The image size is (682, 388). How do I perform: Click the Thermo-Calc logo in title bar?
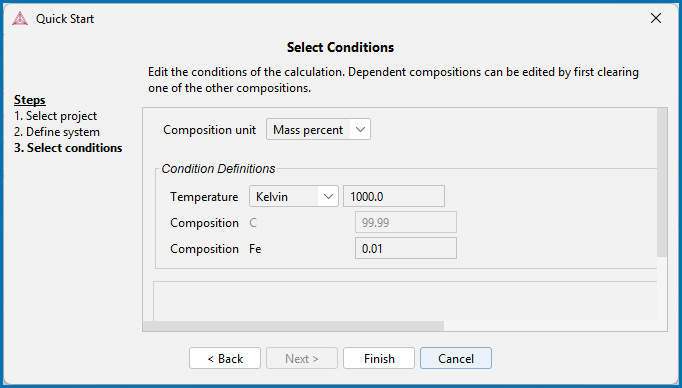click(20, 19)
